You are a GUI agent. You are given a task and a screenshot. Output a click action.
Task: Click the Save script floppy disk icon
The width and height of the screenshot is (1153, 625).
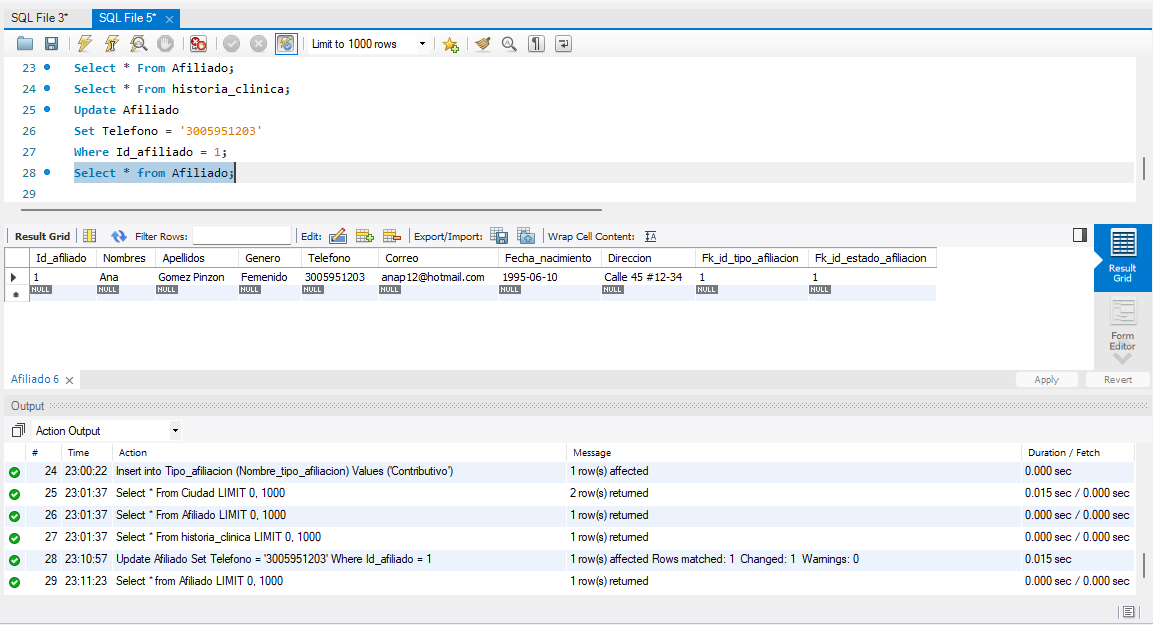[51, 44]
